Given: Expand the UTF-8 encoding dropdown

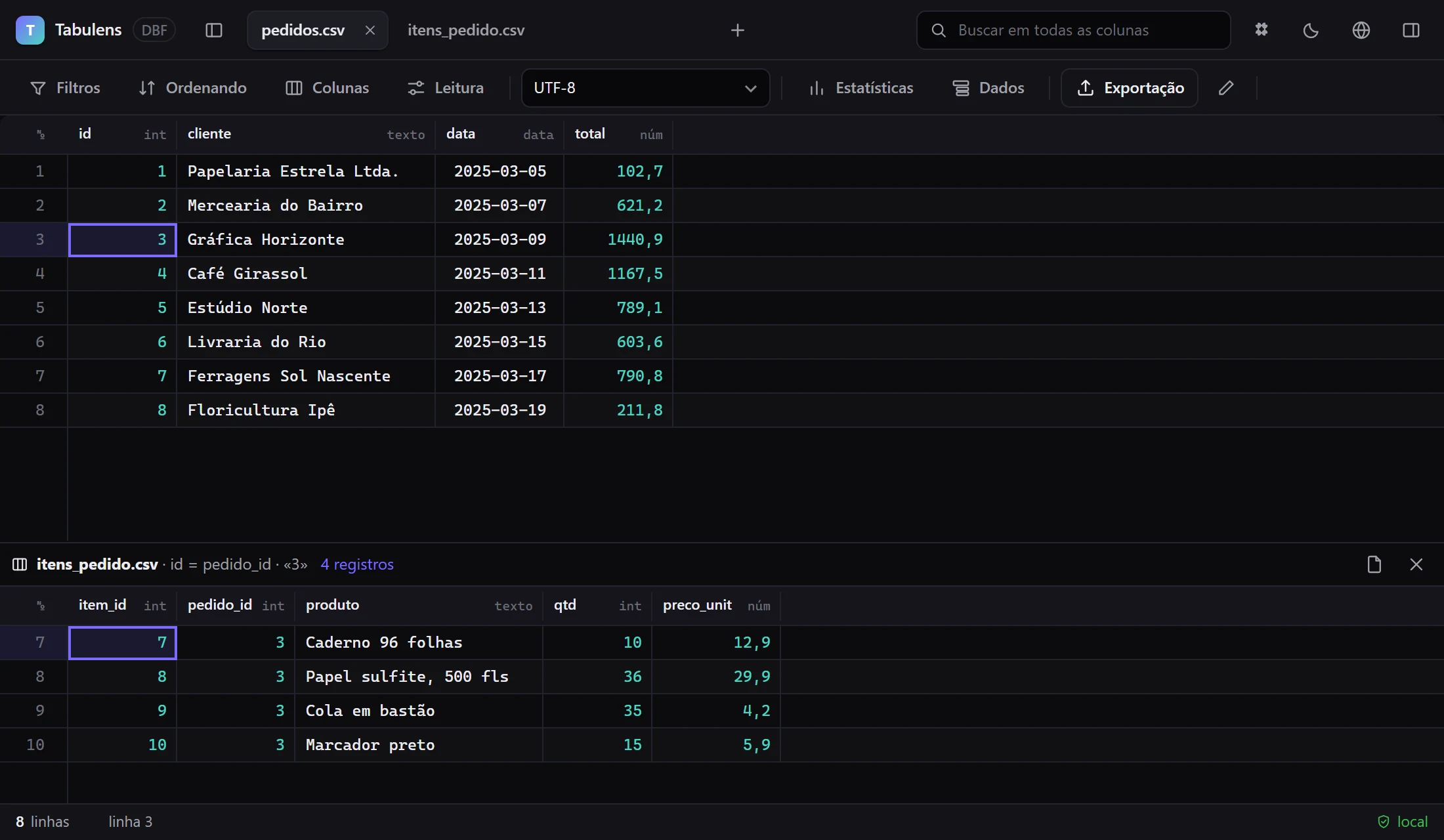Looking at the screenshot, I should point(645,88).
